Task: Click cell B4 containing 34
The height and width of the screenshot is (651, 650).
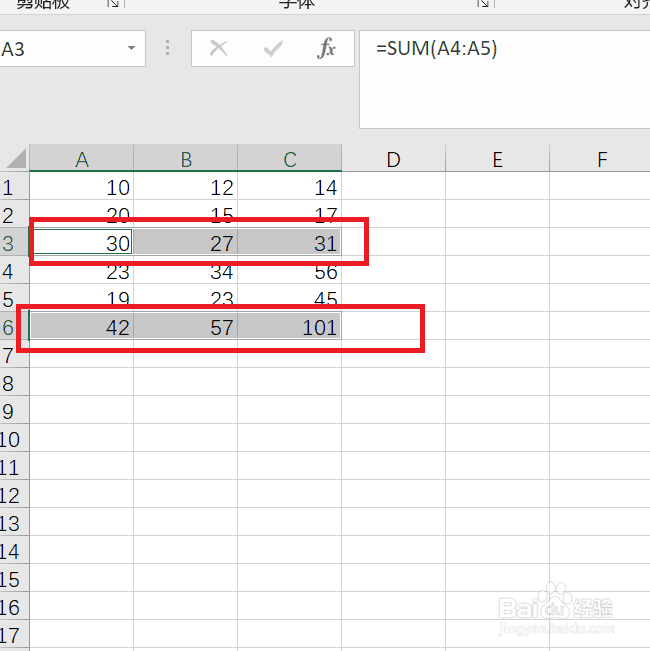Action: coord(186,270)
